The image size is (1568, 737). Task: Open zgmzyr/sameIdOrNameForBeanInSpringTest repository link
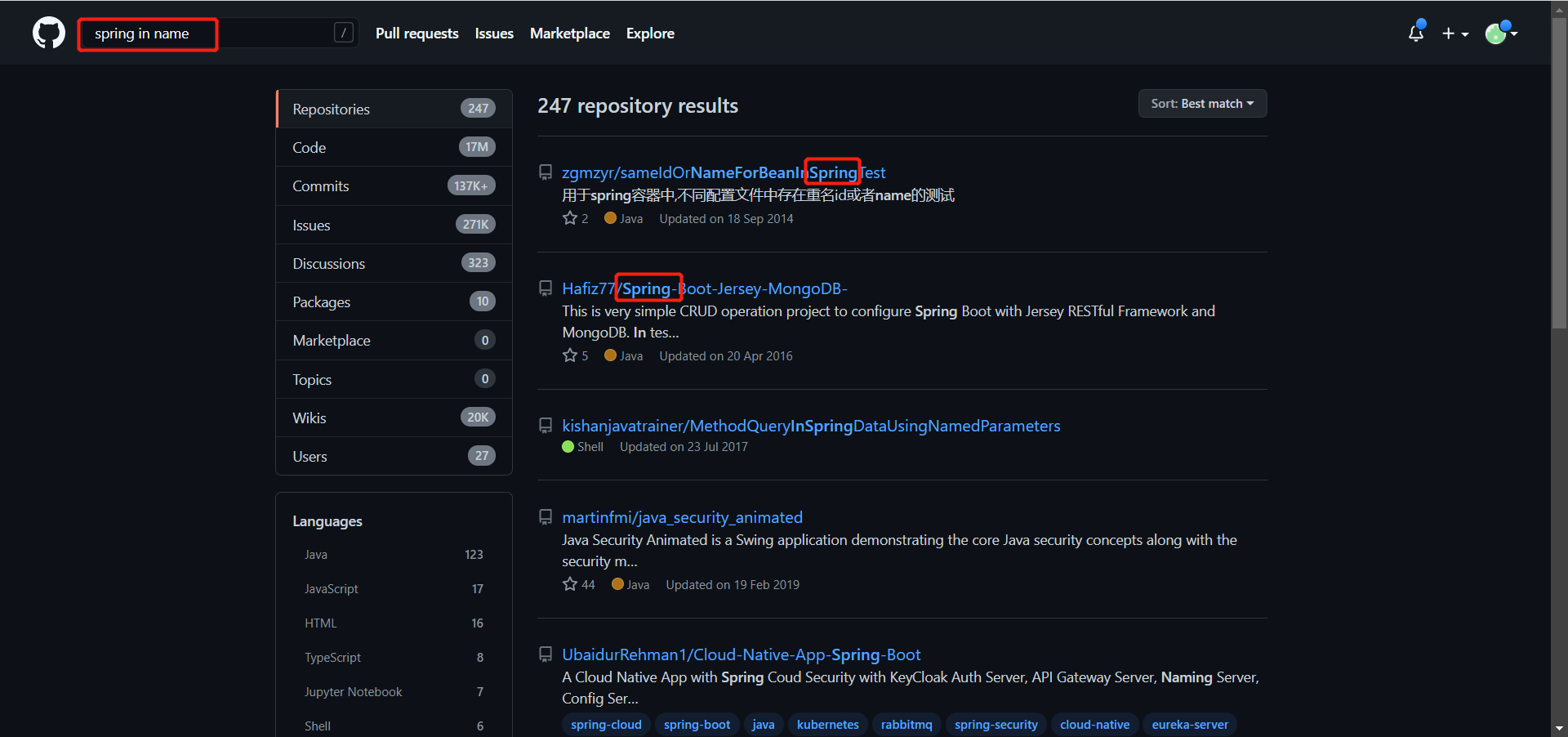[x=724, y=172]
